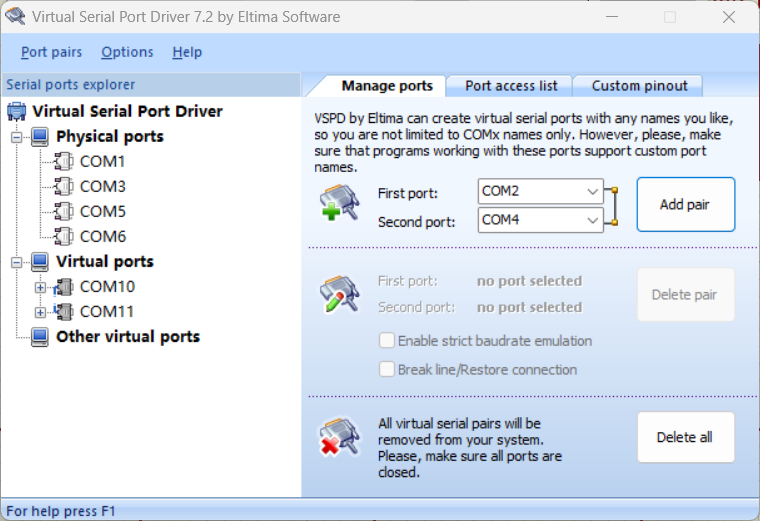The height and width of the screenshot is (521, 760).
Task: Collapse the Virtual ports tree node
Action: [x=17, y=263]
